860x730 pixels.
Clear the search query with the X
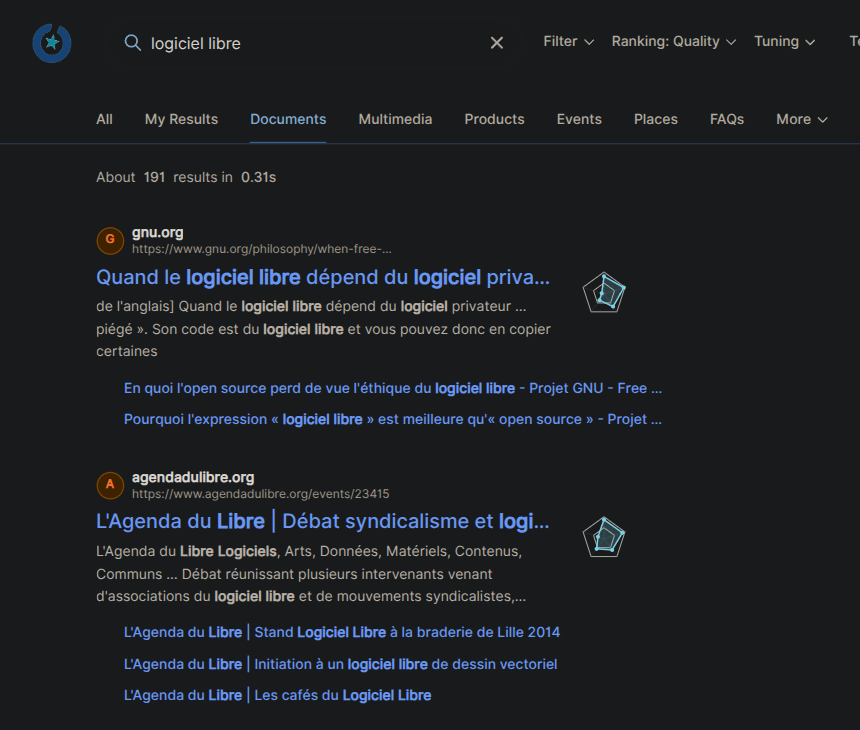pyautogui.click(x=496, y=43)
